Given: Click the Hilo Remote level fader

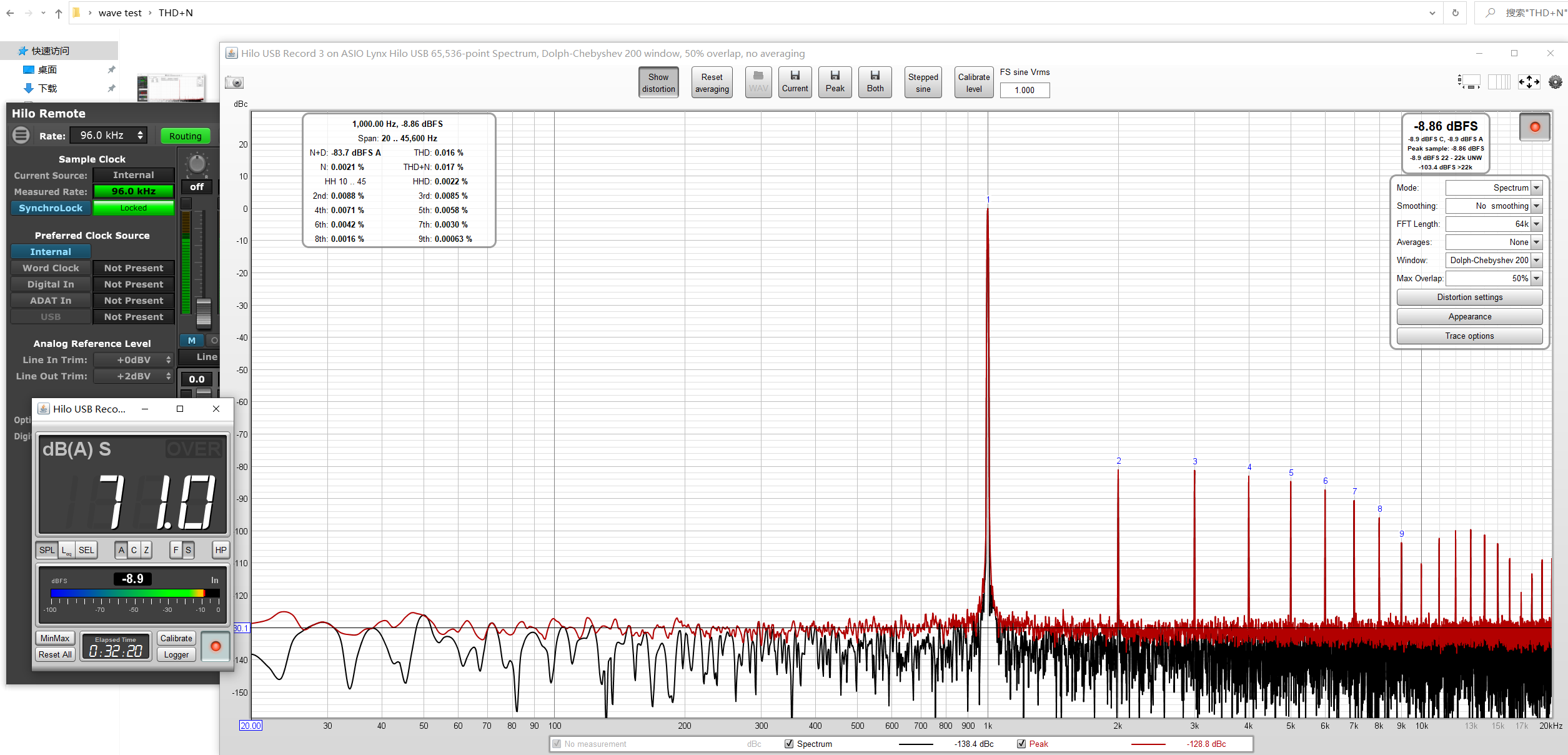Looking at the screenshot, I should coord(204,312).
